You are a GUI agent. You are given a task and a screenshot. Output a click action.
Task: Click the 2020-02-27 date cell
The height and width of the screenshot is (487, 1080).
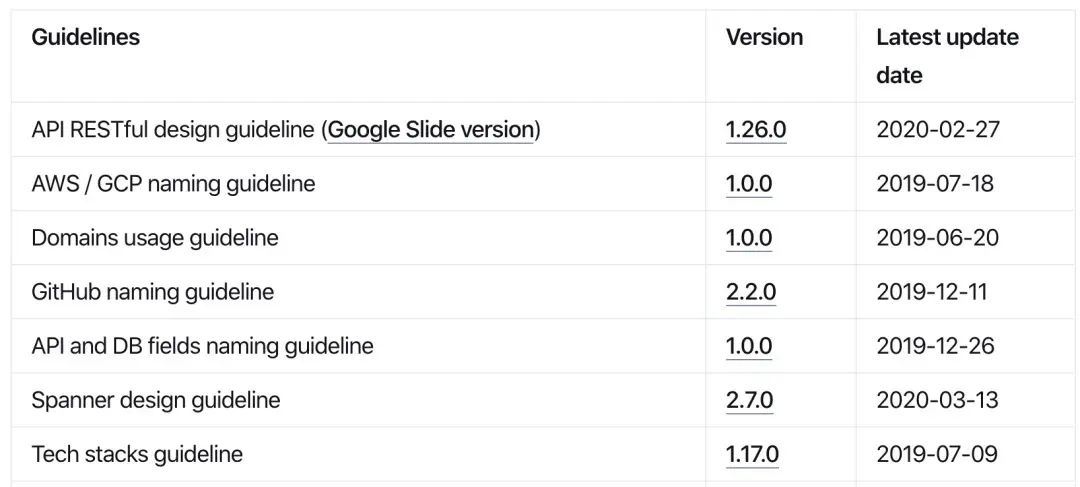coord(937,130)
